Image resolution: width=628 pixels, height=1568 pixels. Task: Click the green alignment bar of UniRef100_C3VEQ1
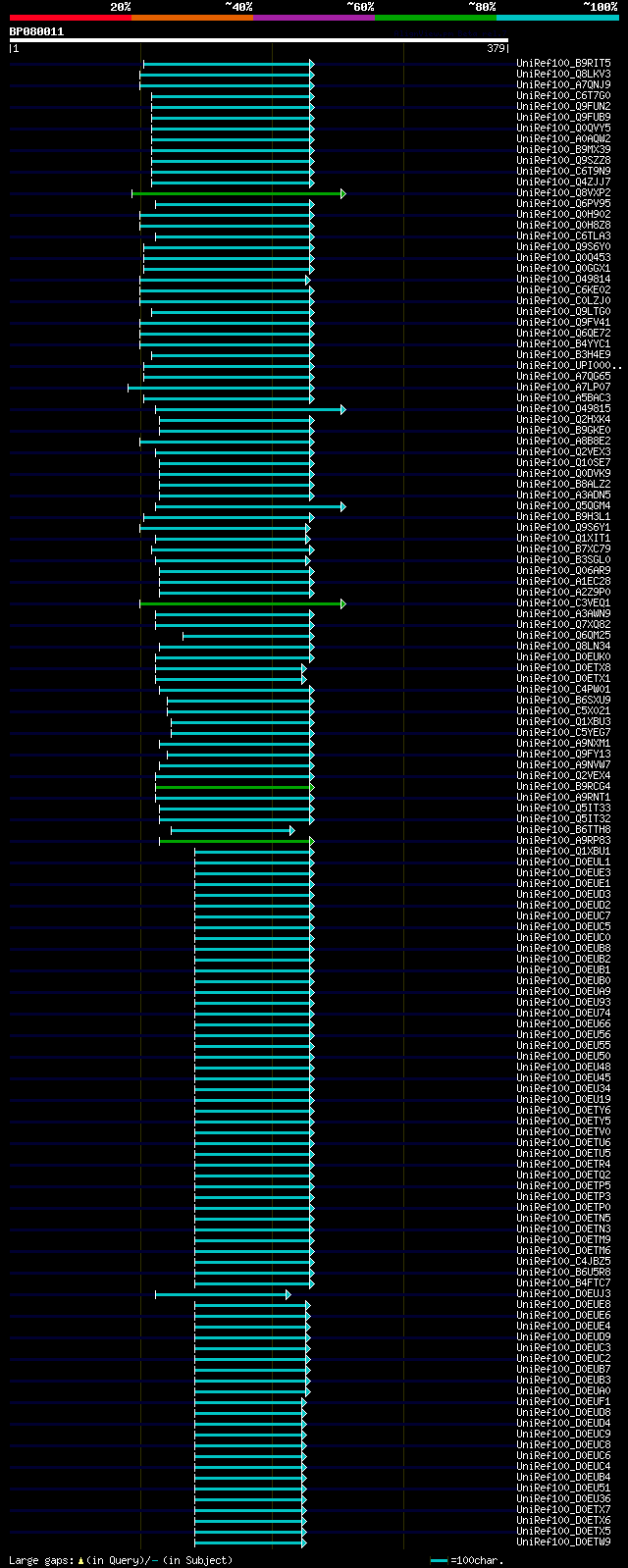coord(242,603)
